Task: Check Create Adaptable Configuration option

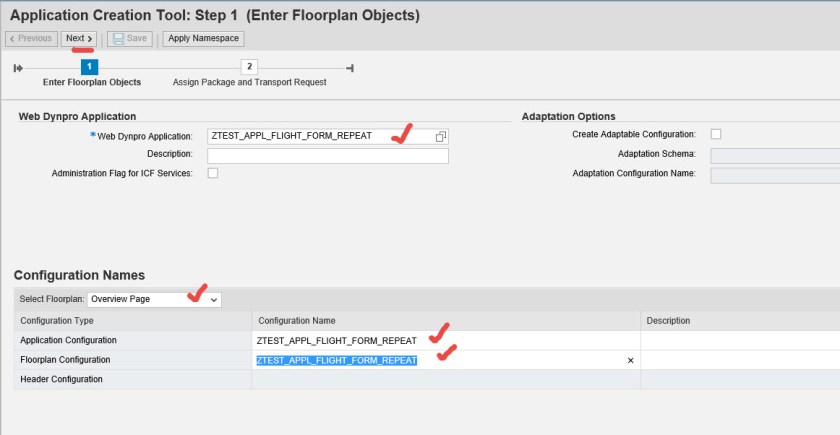Action: click(x=715, y=134)
